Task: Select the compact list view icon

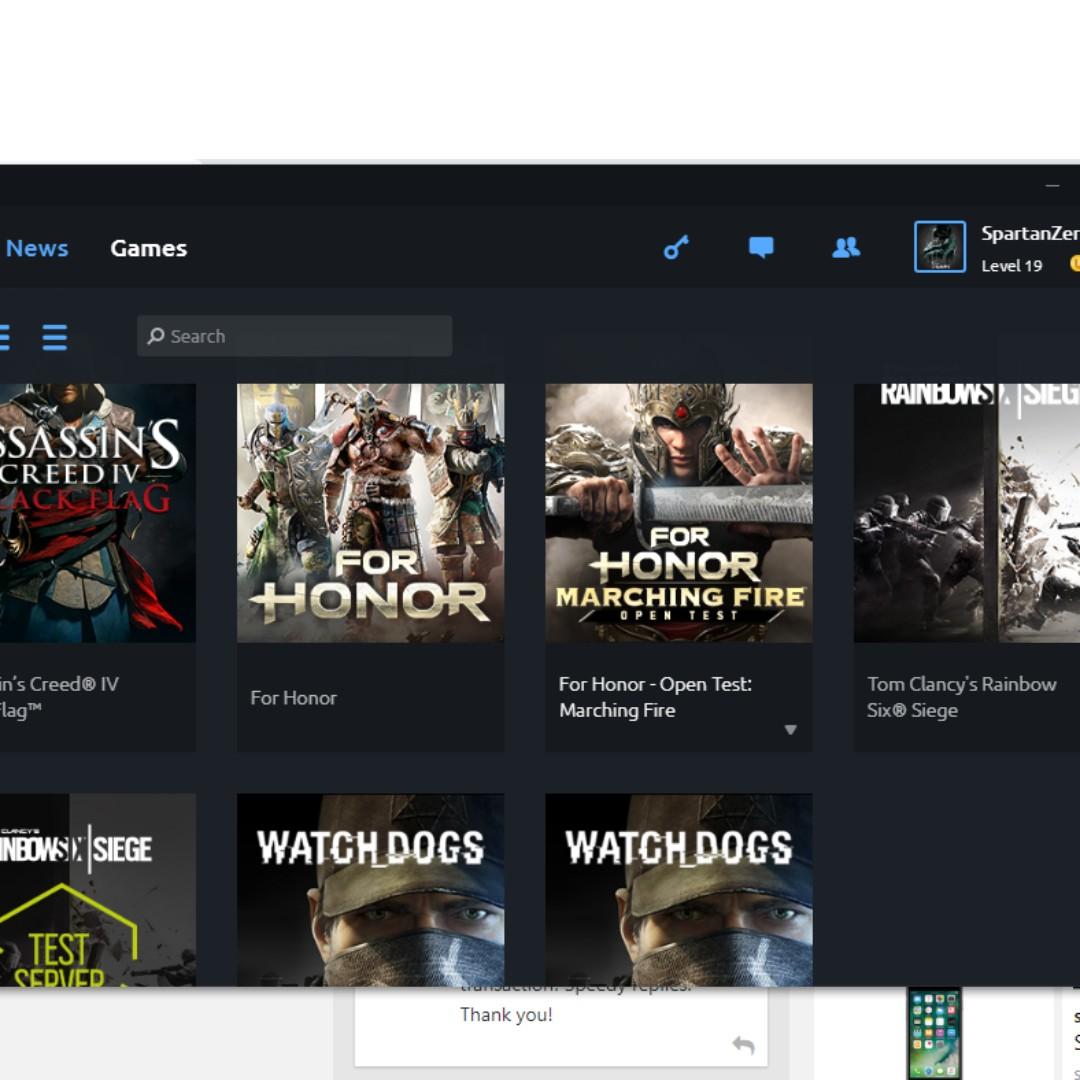Action: [x=55, y=338]
